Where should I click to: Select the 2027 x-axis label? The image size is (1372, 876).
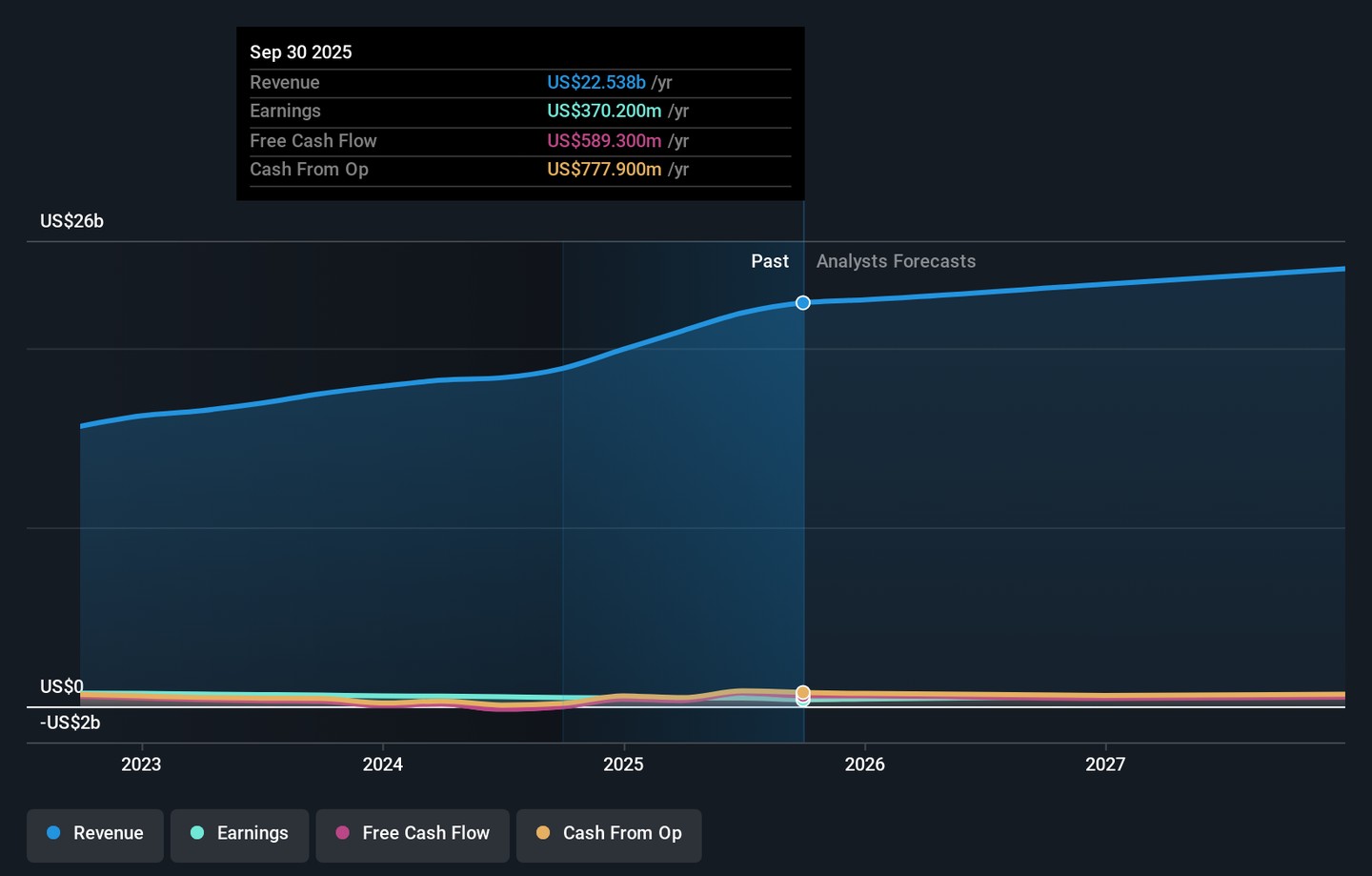pyautogui.click(x=1105, y=764)
